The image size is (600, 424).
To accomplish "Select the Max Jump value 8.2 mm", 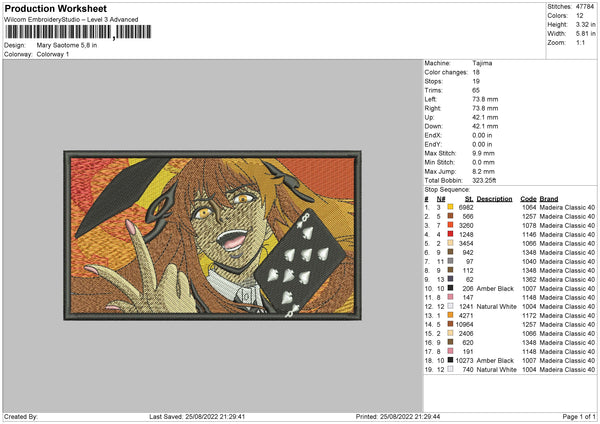I will pos(483,171).
